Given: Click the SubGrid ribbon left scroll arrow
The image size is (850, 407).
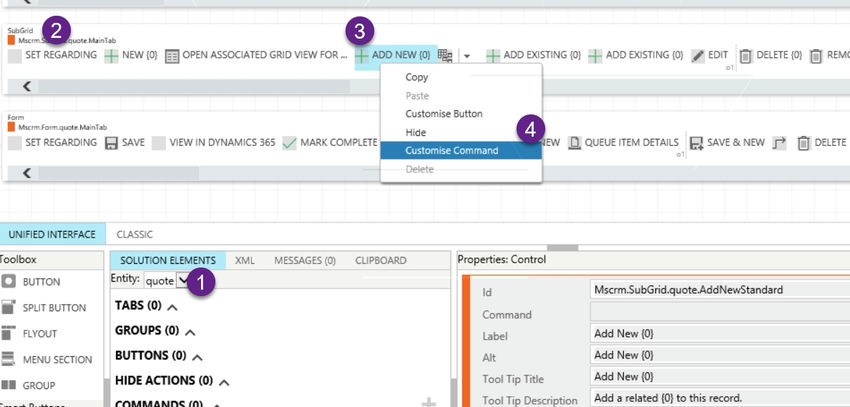Looking at the screenshot, I should point(27,86).
